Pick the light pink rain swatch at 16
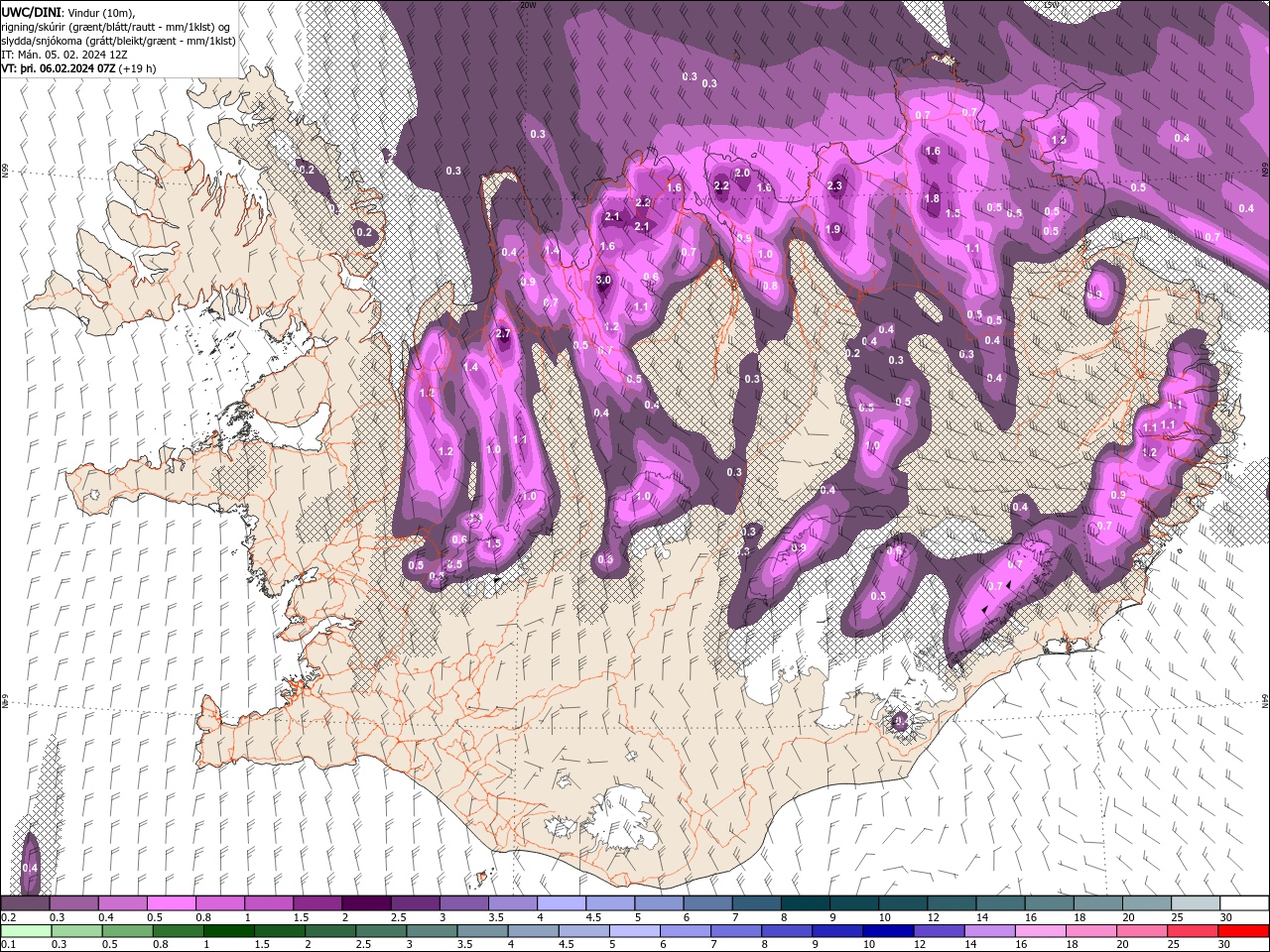Viewport: 1270px width, 952px height. point(1041,930)
